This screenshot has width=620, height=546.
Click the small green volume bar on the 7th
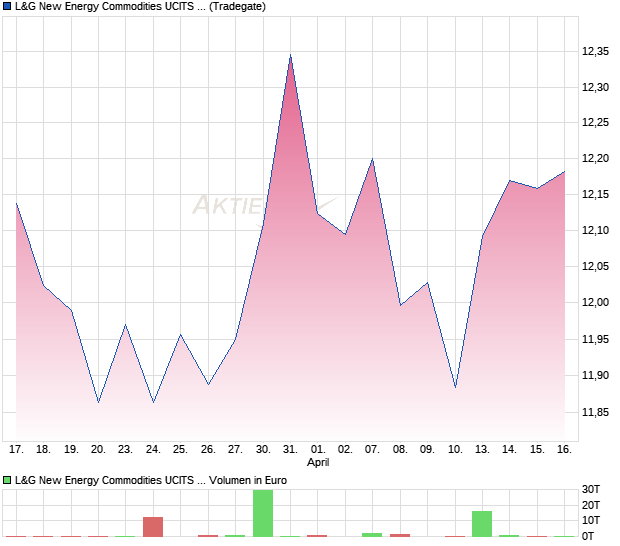point(372,535)
